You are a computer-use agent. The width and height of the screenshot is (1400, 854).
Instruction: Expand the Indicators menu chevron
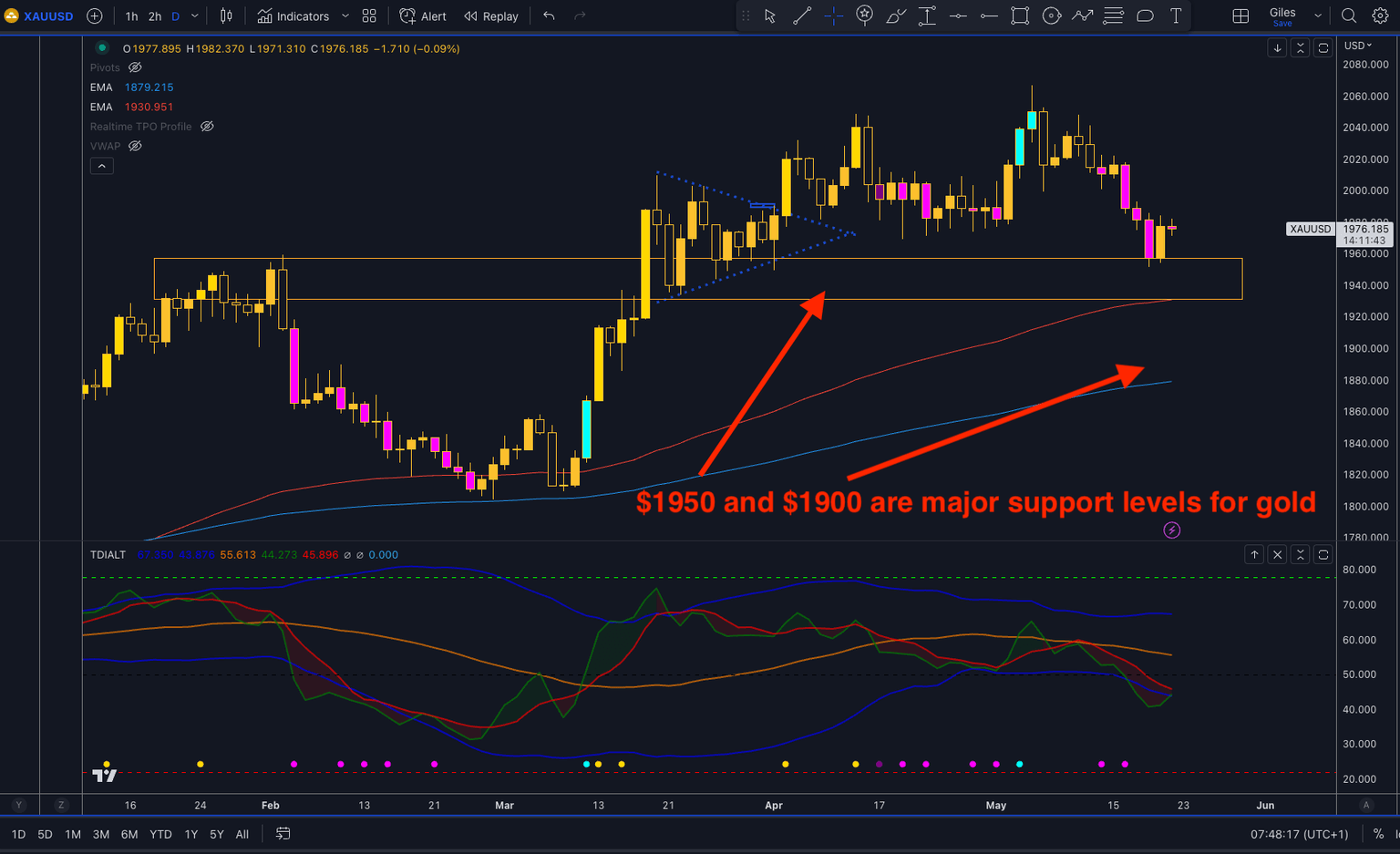click(x=345, y=15)
